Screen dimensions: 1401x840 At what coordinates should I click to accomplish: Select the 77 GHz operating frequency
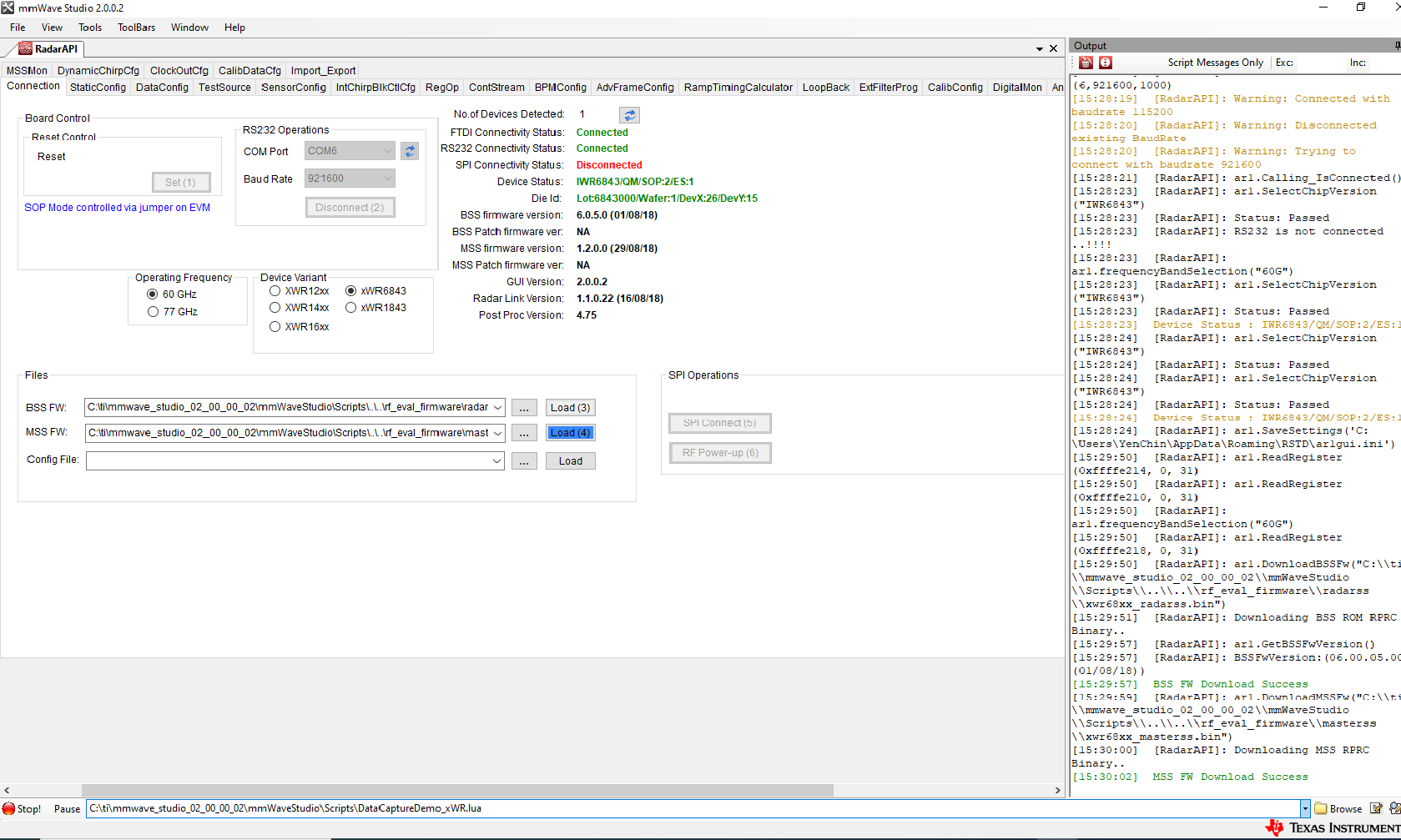(x=154, y=310)
